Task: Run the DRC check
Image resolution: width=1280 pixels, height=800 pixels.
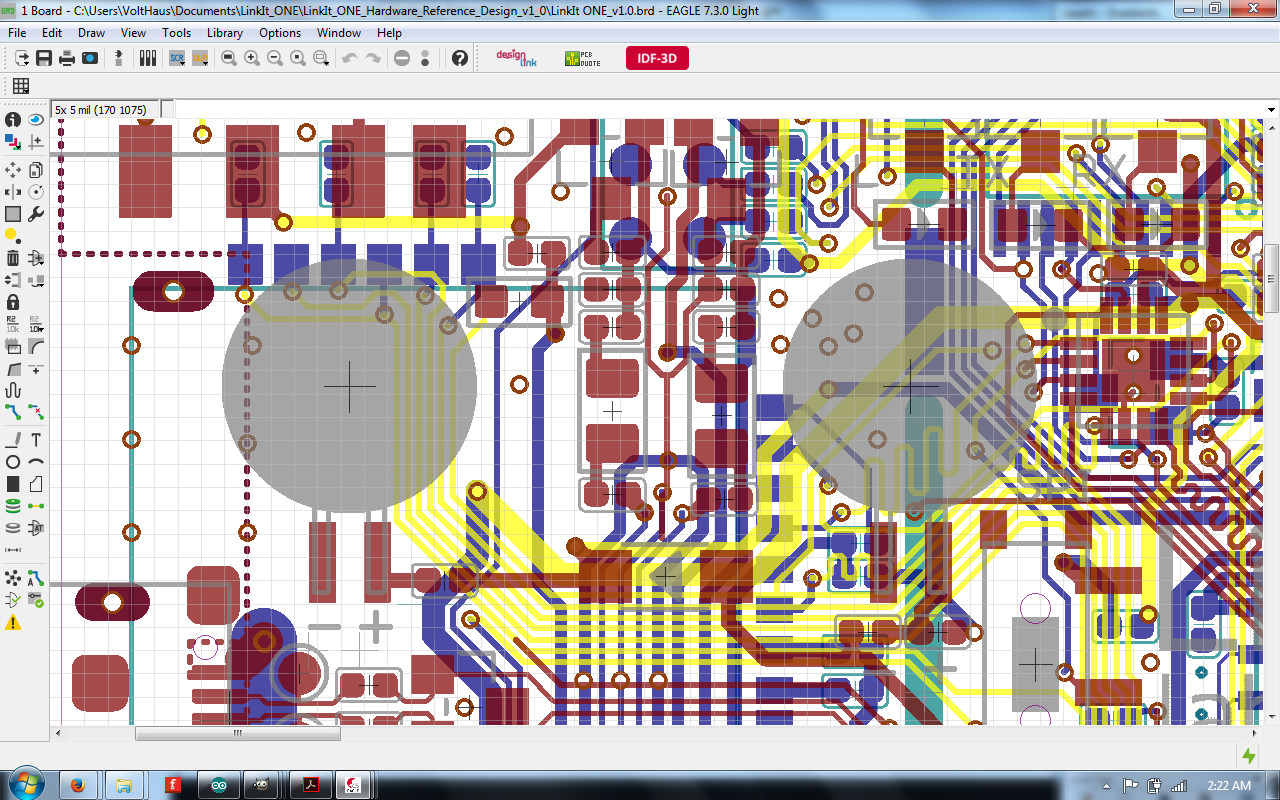Action: click(36, 600)
